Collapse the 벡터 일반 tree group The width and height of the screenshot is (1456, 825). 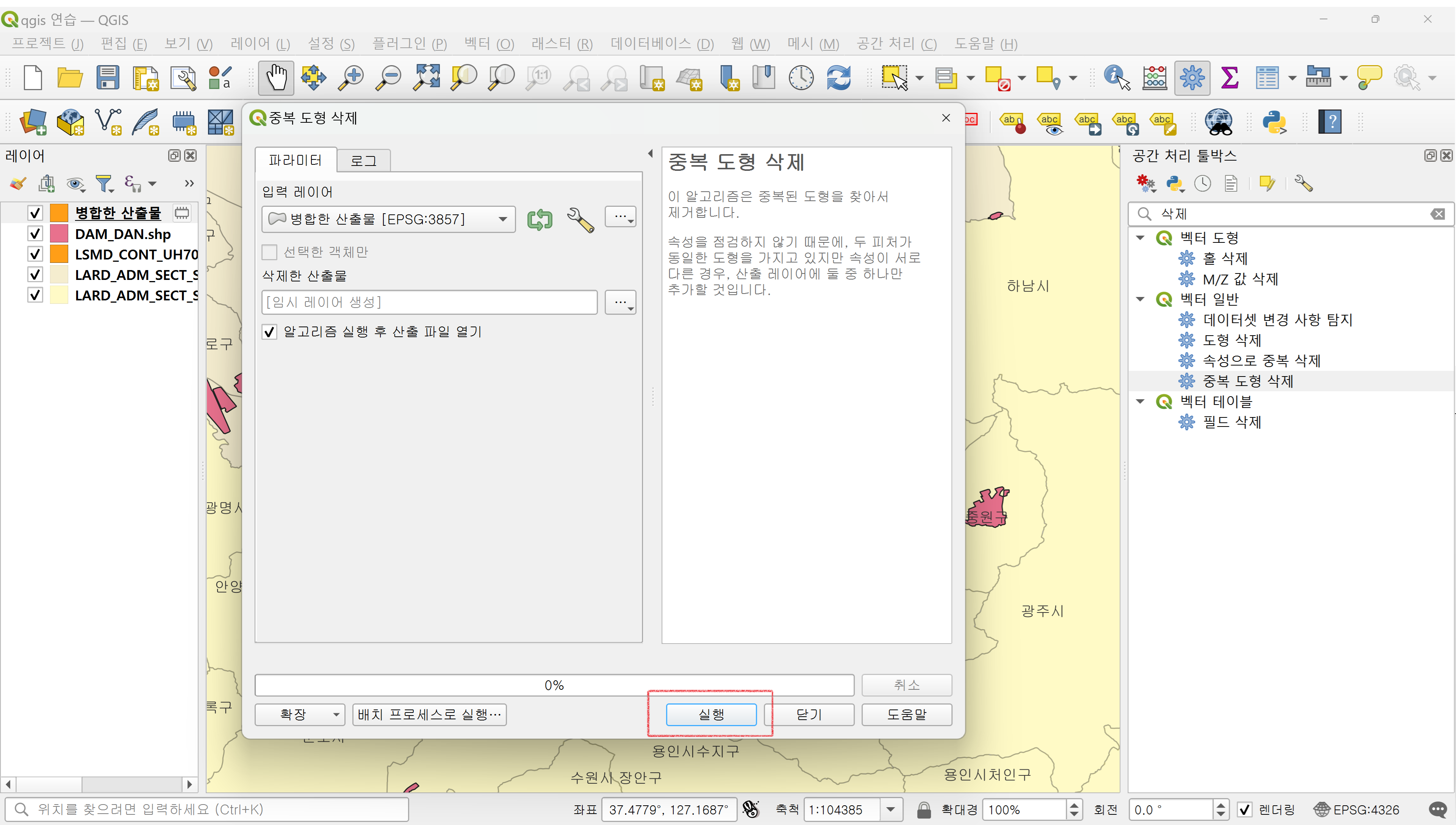[x=1140, y=299]
